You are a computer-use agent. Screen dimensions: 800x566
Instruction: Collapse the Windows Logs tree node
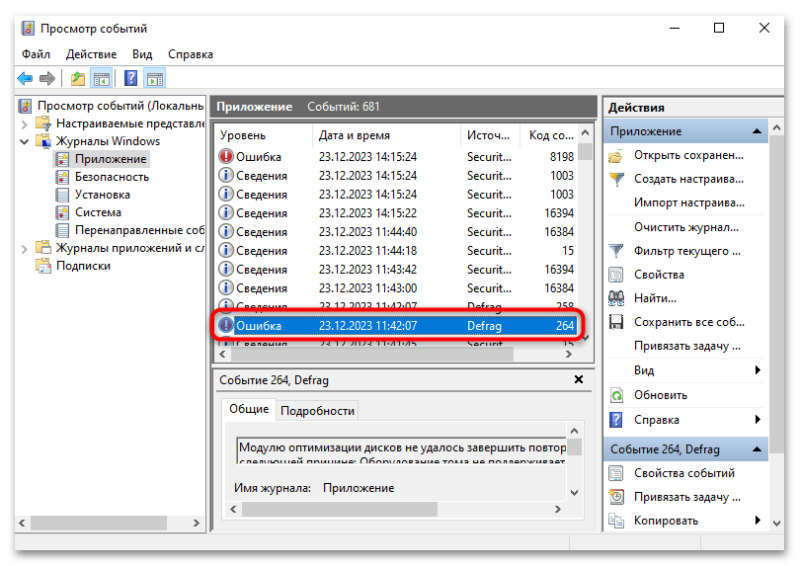[x=24, y=141]
